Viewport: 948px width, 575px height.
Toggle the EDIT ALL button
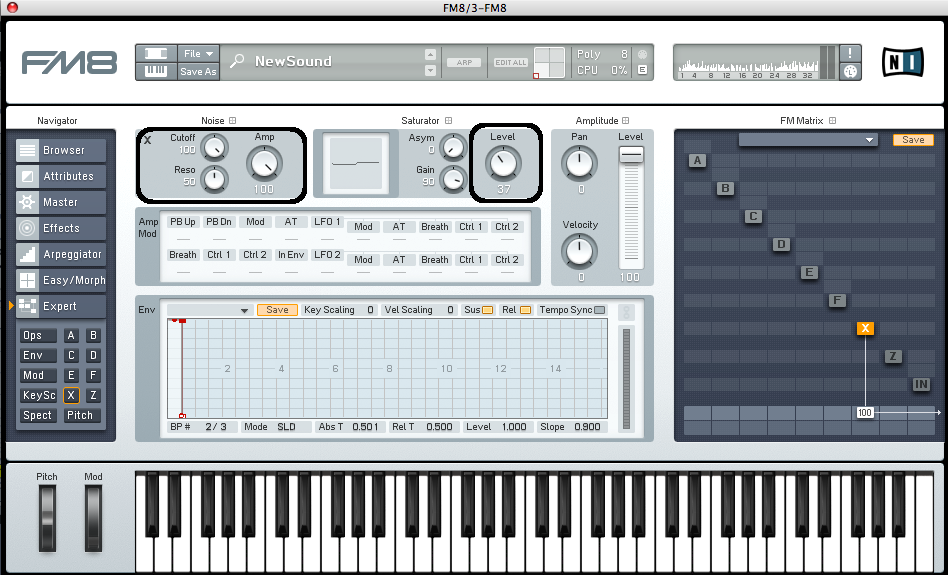(x=511, y=62)
